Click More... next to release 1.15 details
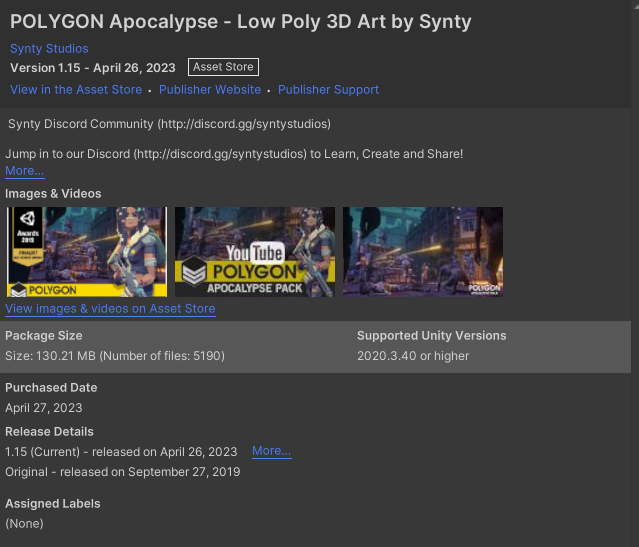This screenshot has height=547, width=639. 271,451
